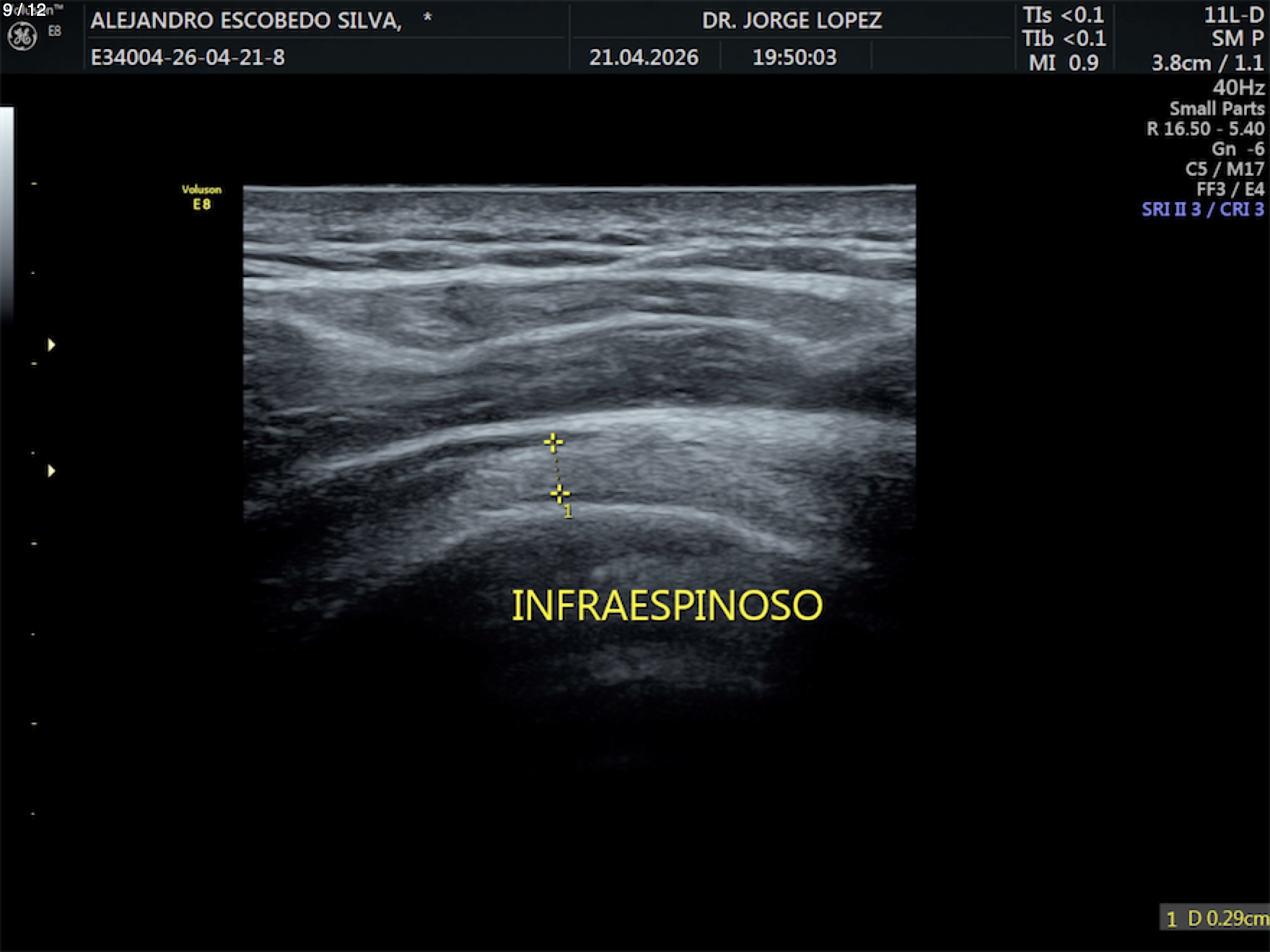The width and height of the screenshot is (1270, 952).
Task: Click the Voluson E8 probe orientation logo
Action: [x=201, y=197]
